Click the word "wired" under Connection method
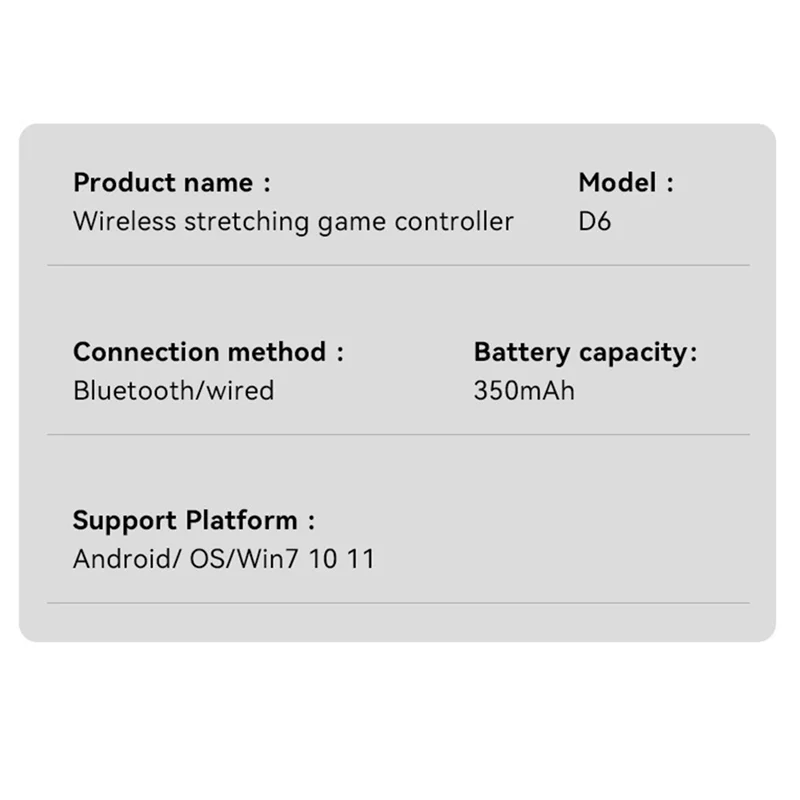Viewport: 800px width, 800px height. click(x=240, y=390)
